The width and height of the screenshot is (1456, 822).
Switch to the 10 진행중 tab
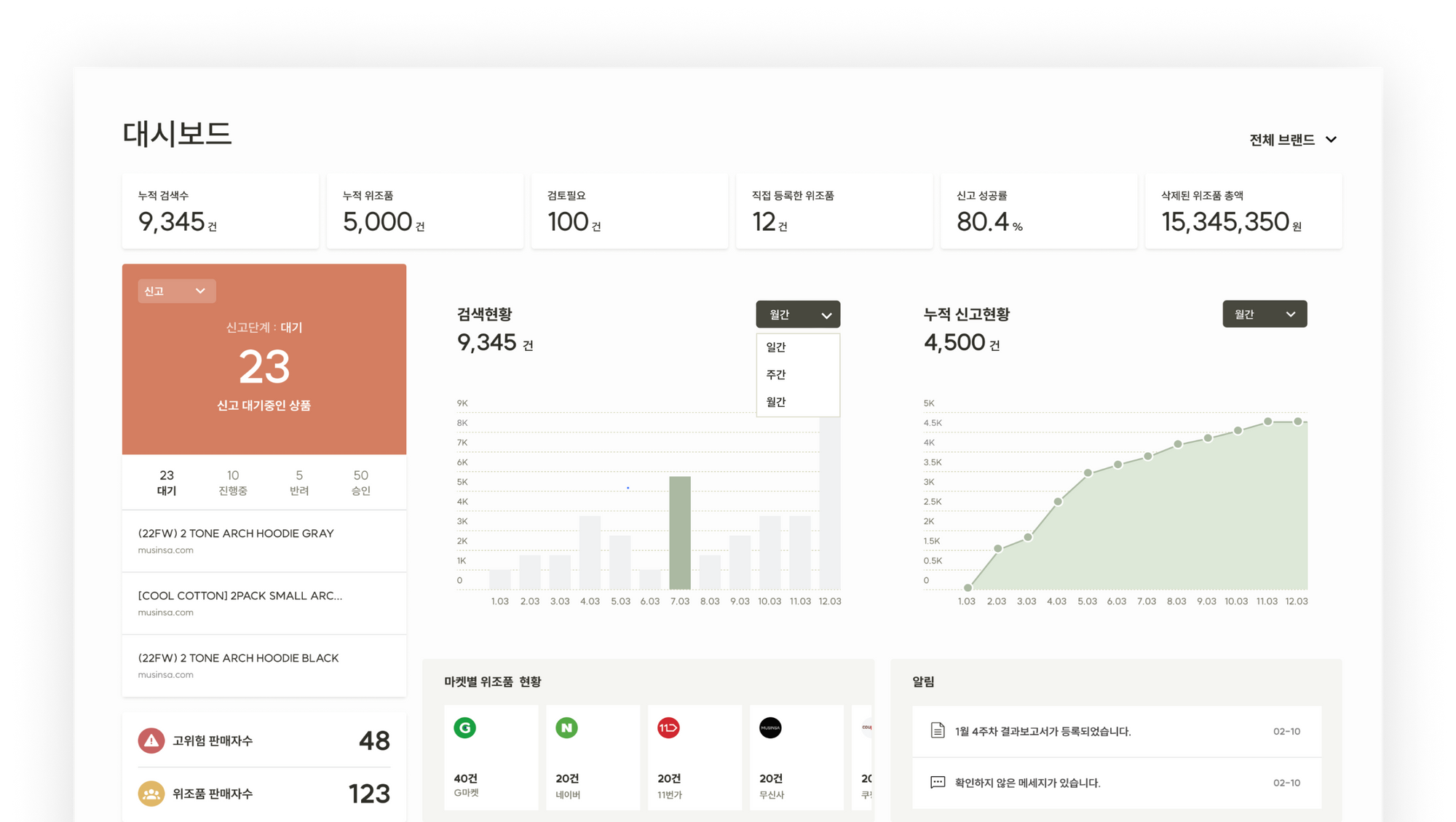[x=233, y=482]
